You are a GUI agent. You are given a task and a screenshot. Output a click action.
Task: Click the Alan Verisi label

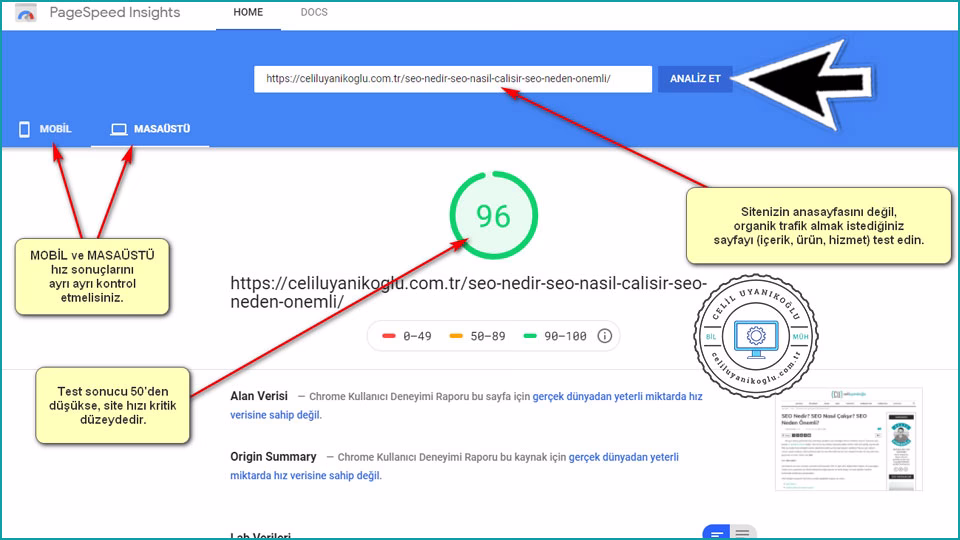pyautogui.click(x=259, y=396)
